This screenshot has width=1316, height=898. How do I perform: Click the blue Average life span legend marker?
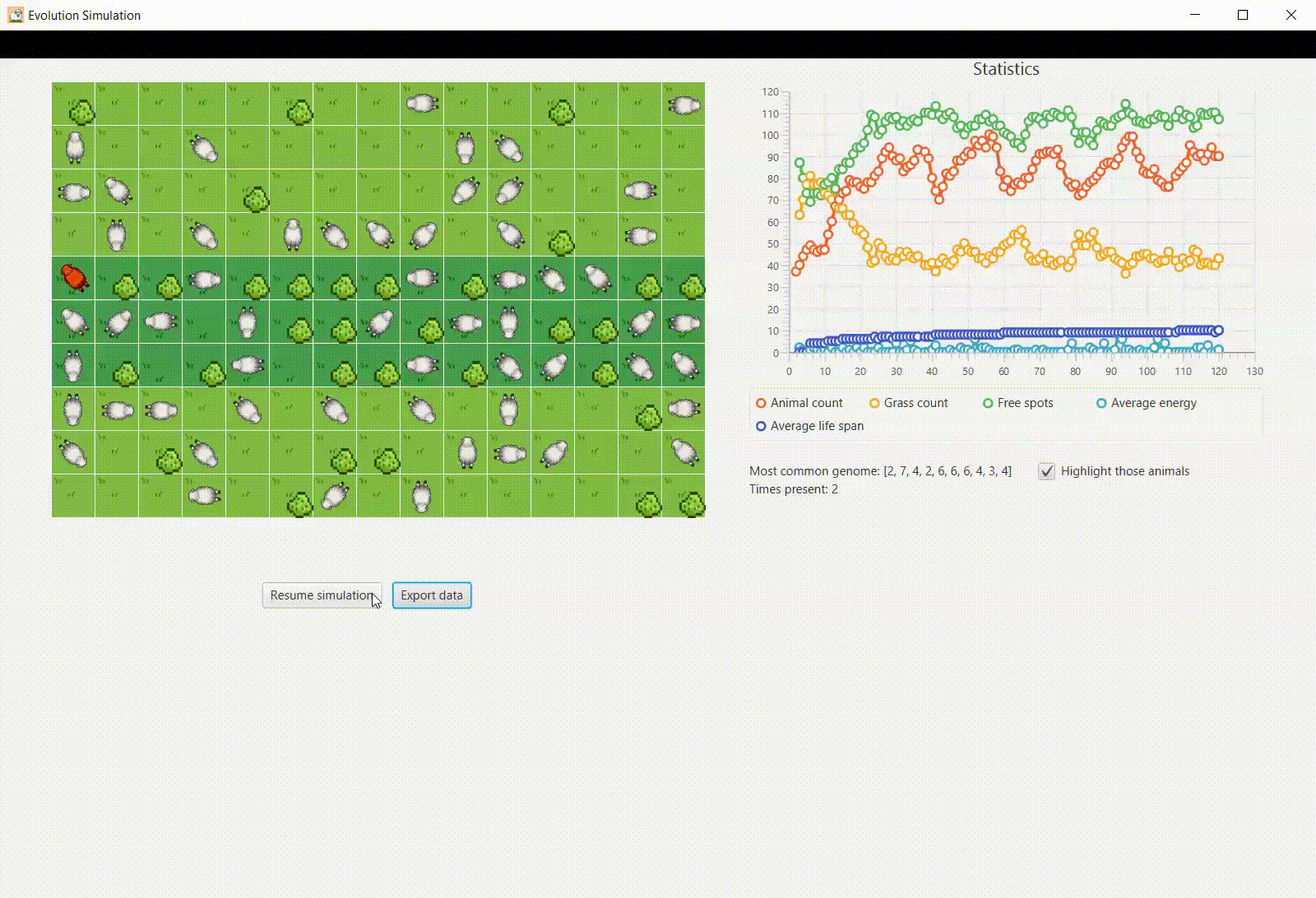760,426
